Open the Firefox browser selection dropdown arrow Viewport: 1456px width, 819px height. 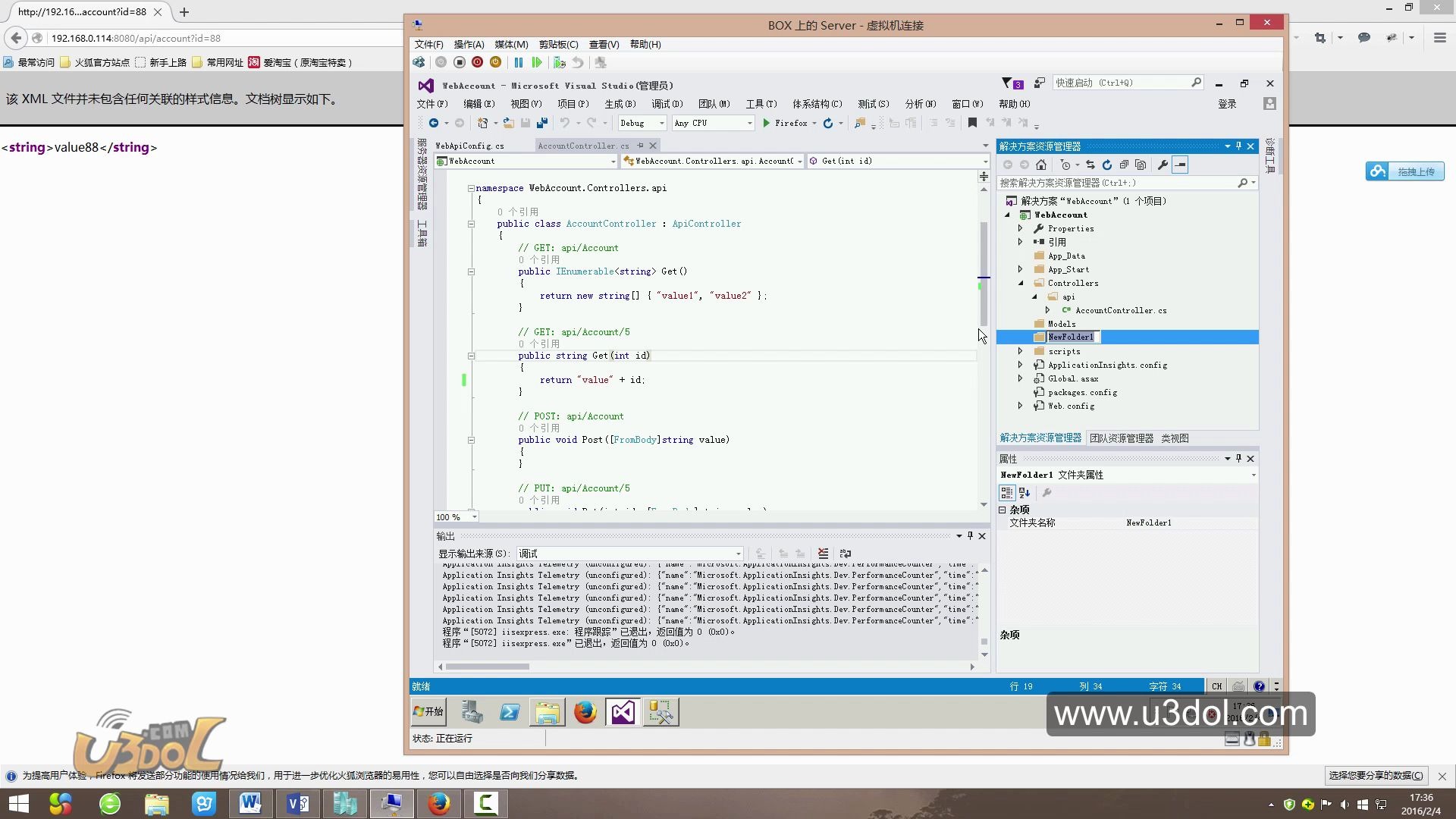click(x=814, y=123)
